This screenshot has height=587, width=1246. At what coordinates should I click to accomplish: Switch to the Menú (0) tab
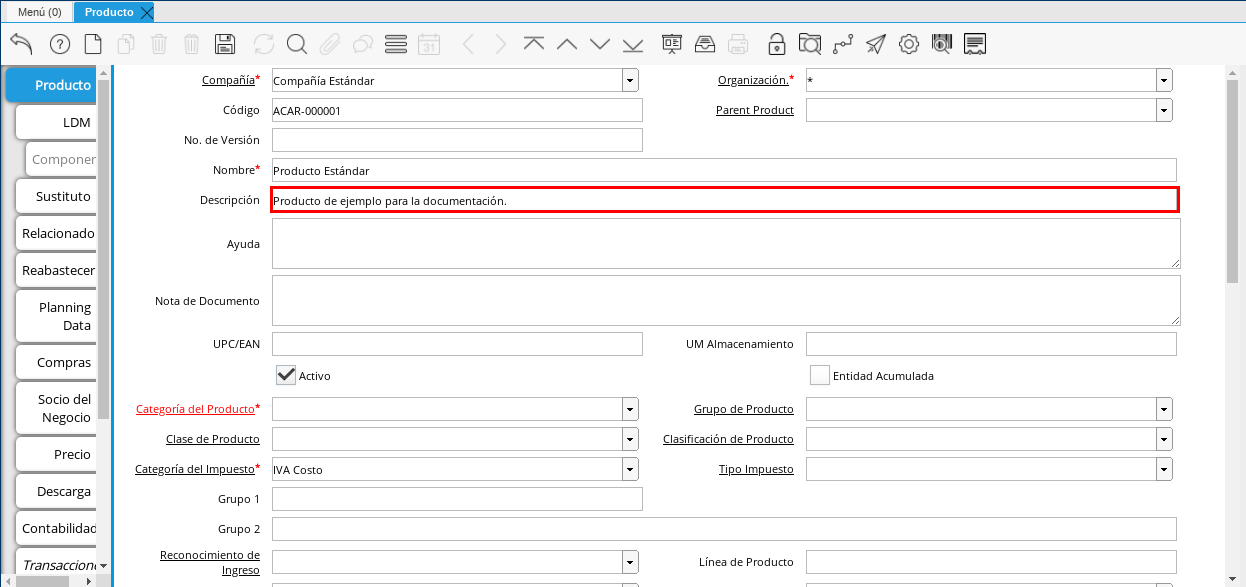(40, 12)
